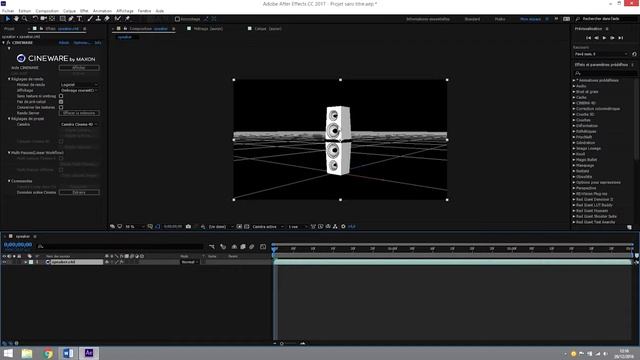Open the viewer magnification 50% dropdown
This screenshot has width=640, height=360.
(135, 227)
